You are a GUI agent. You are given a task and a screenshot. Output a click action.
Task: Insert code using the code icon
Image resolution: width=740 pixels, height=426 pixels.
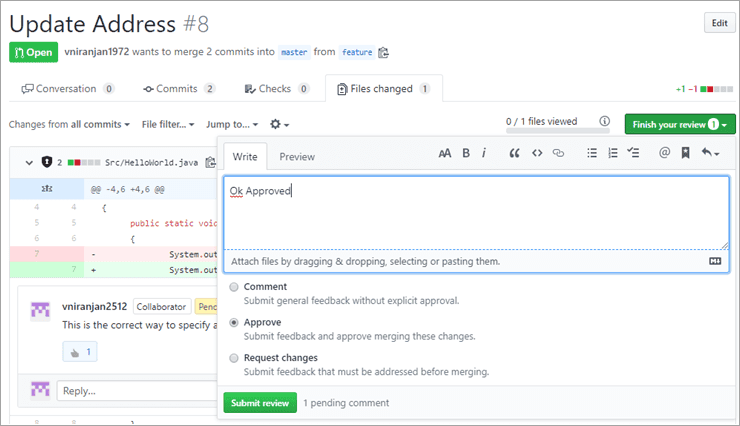537,153
